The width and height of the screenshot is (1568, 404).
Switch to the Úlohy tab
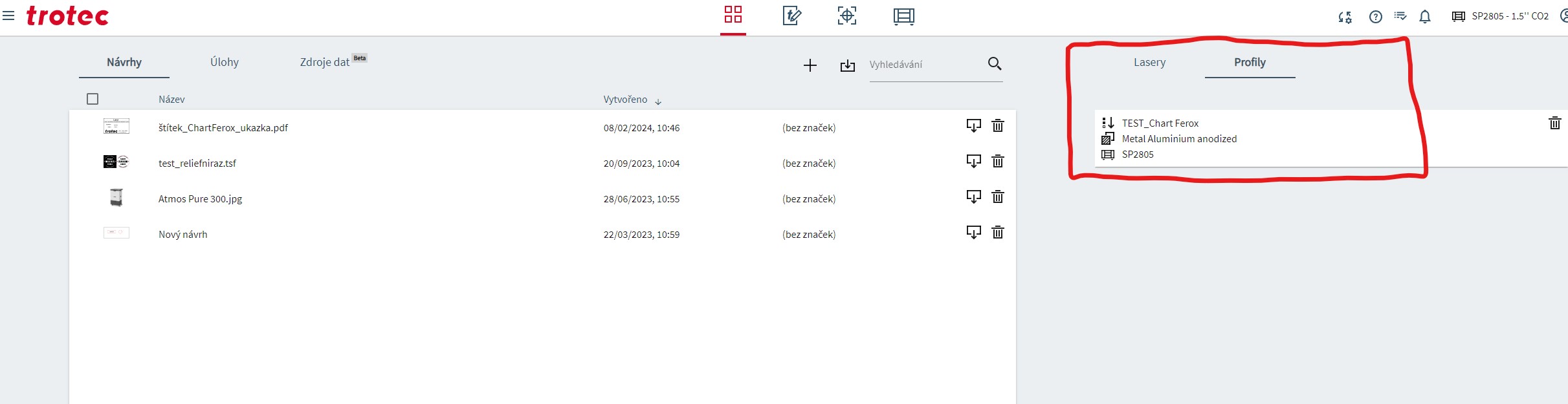pyautogui.click(x=224, y=62)
